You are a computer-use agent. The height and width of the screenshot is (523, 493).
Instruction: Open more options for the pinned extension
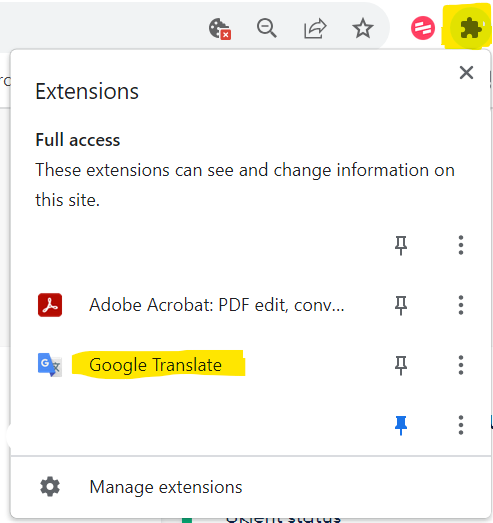pos(461,425)
